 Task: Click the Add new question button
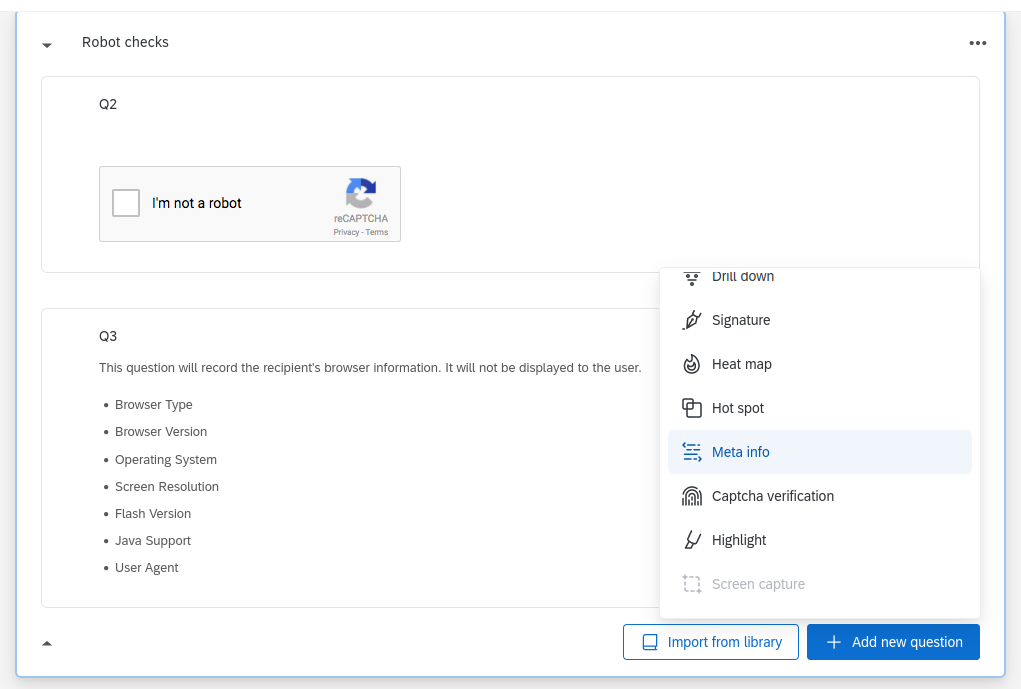pos(893,642)
